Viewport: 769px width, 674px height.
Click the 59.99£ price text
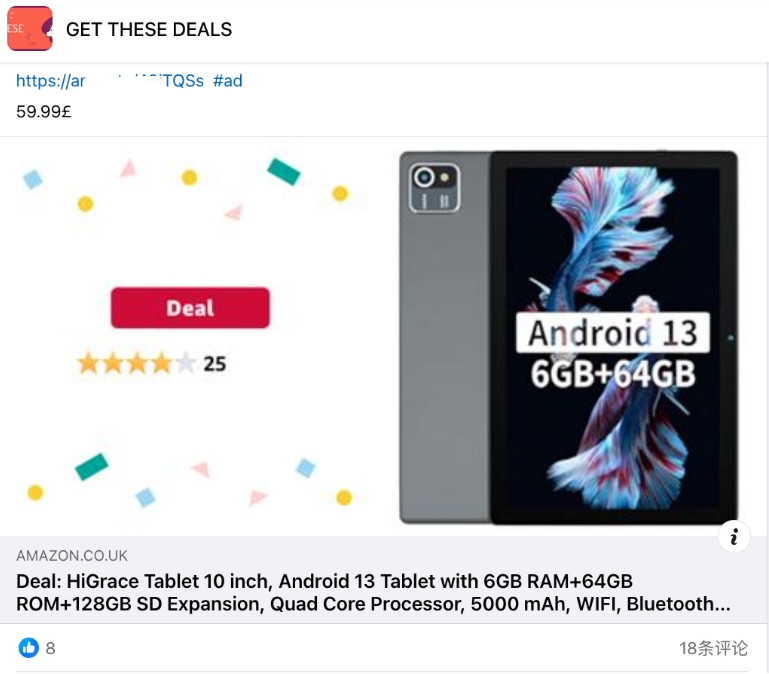pos(44,111)
